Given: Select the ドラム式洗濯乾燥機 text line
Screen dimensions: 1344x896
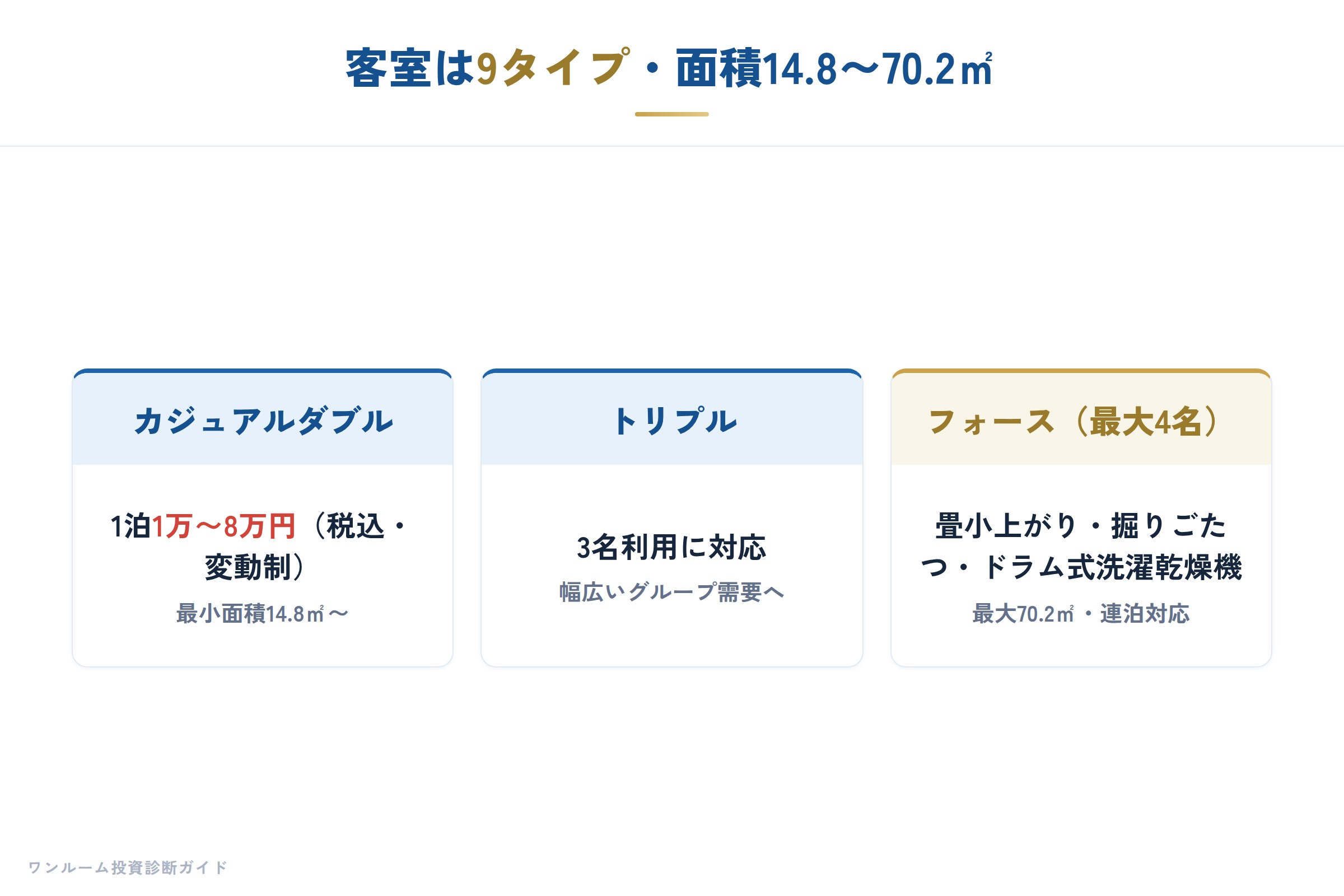Looking at the screenshot, I should (1112, 567).
